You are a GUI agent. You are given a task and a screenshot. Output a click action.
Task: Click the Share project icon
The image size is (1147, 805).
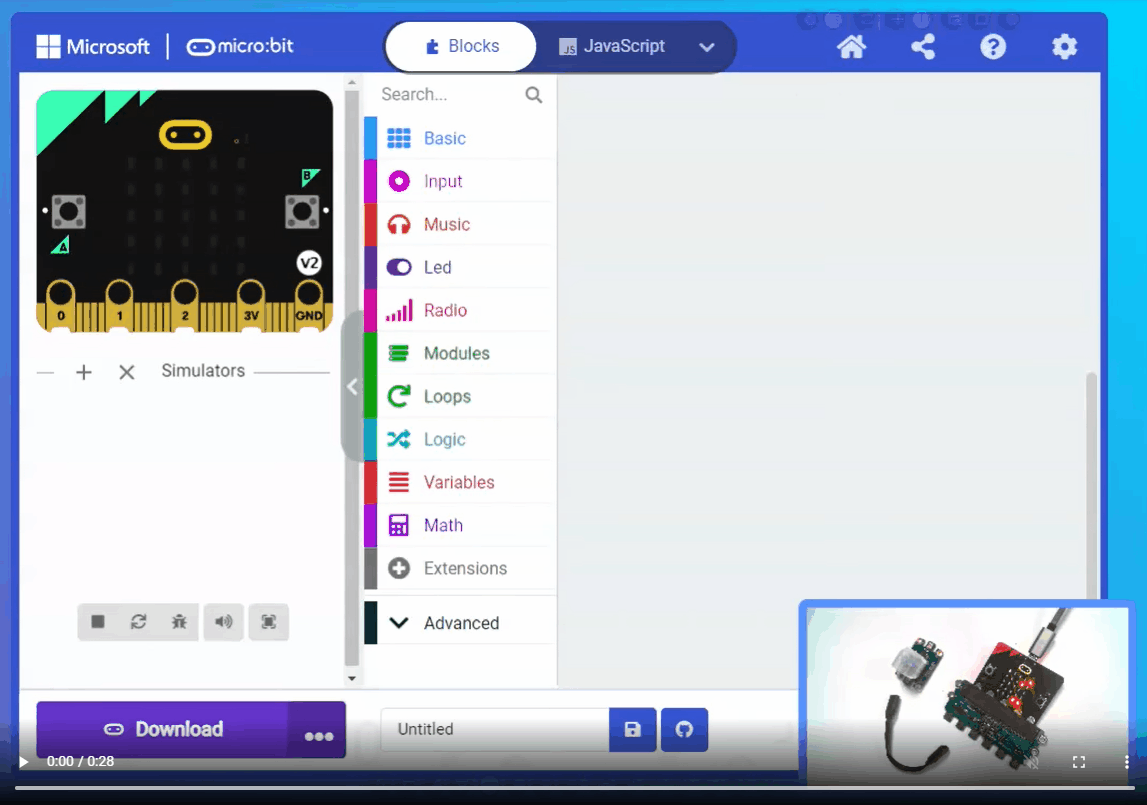[x=923, y=47]
